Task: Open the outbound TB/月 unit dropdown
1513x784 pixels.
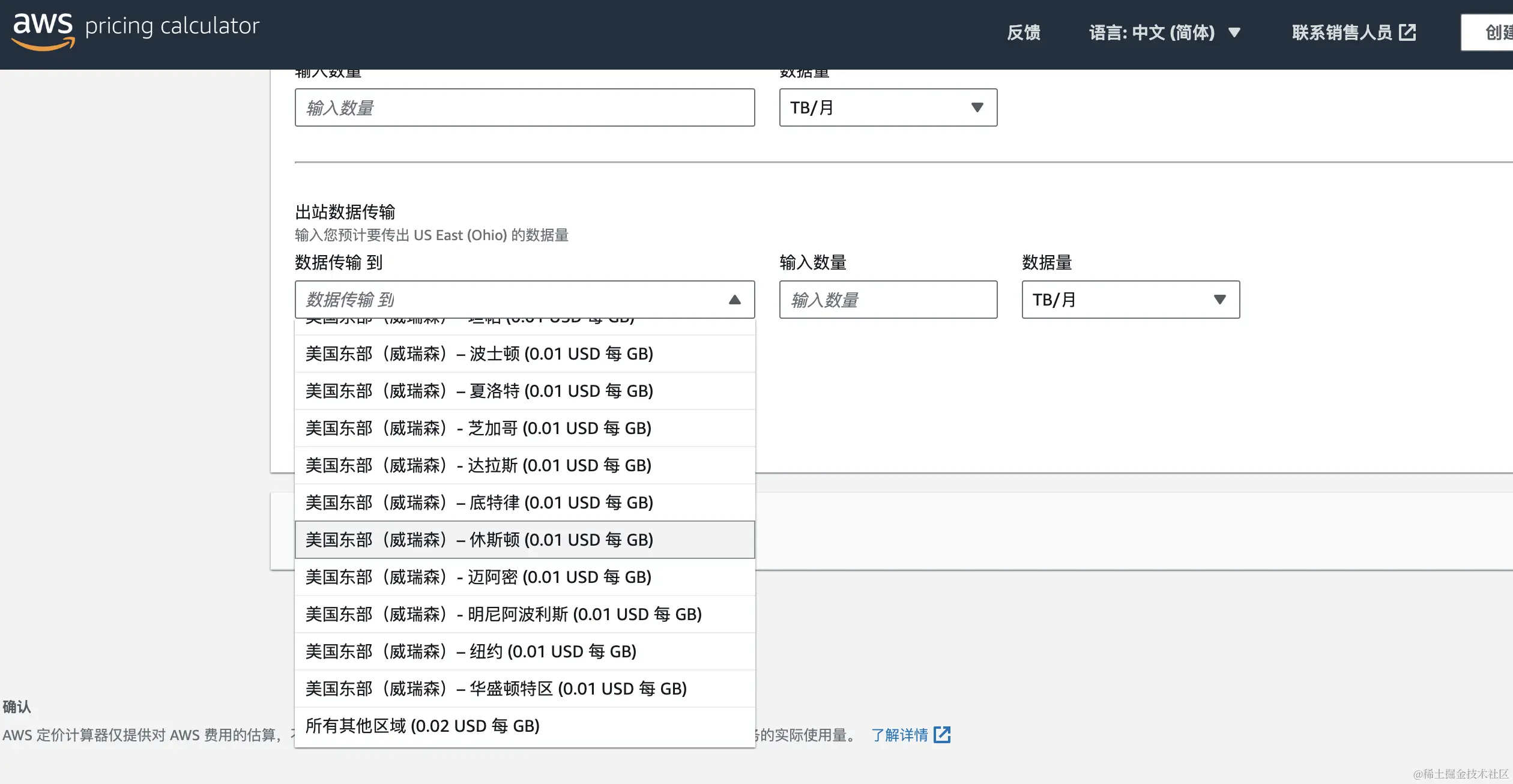Action: click(1130, 300)
